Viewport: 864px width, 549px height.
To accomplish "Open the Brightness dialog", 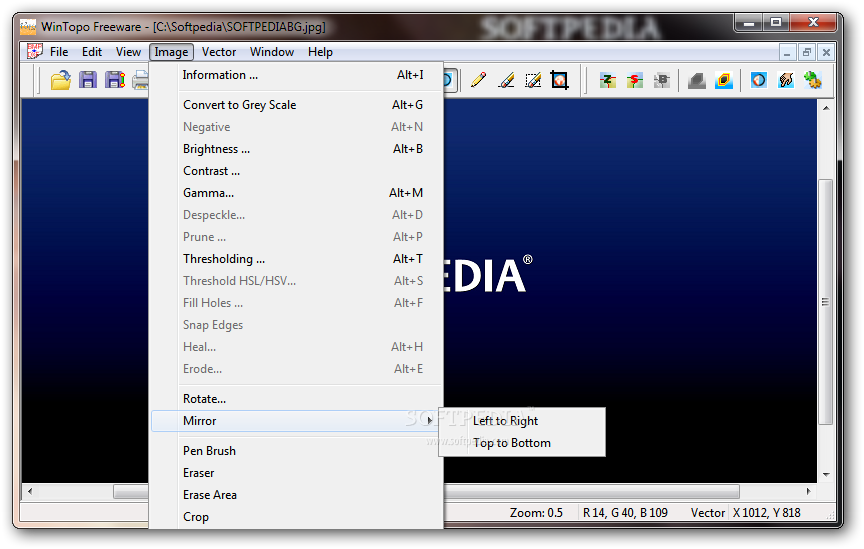I will pyautogui.click(x=297, y=149).
